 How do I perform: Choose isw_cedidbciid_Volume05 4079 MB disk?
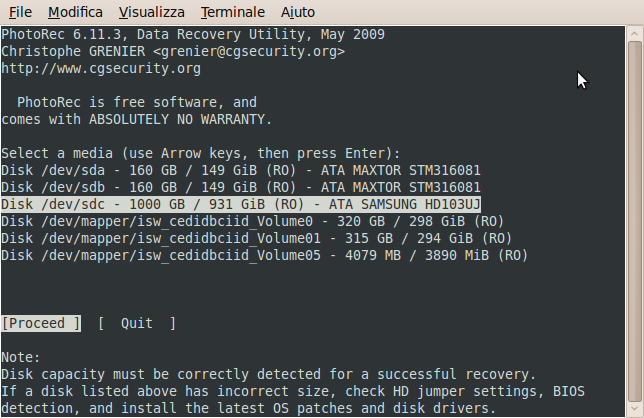(x=264, y=256)
